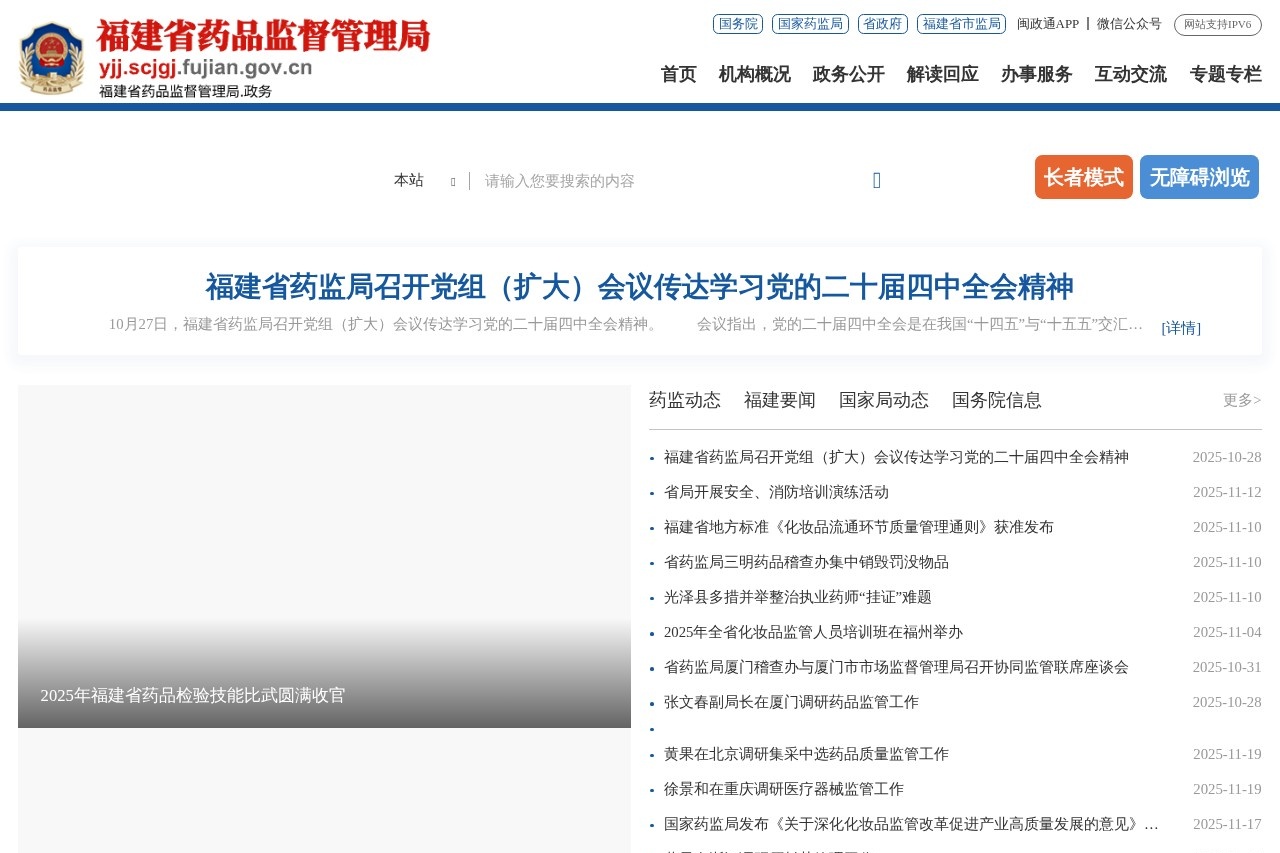Open the 国务院 link
Image resolution: width=1280 pixels, height=853 pixels.
click(738, 24)
